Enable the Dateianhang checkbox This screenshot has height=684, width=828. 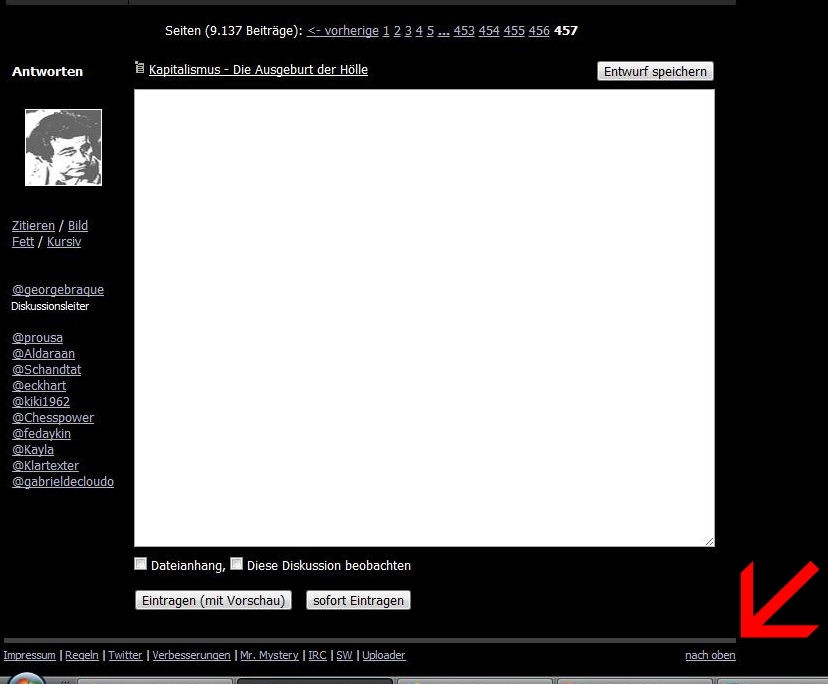(x=140, y=564)
